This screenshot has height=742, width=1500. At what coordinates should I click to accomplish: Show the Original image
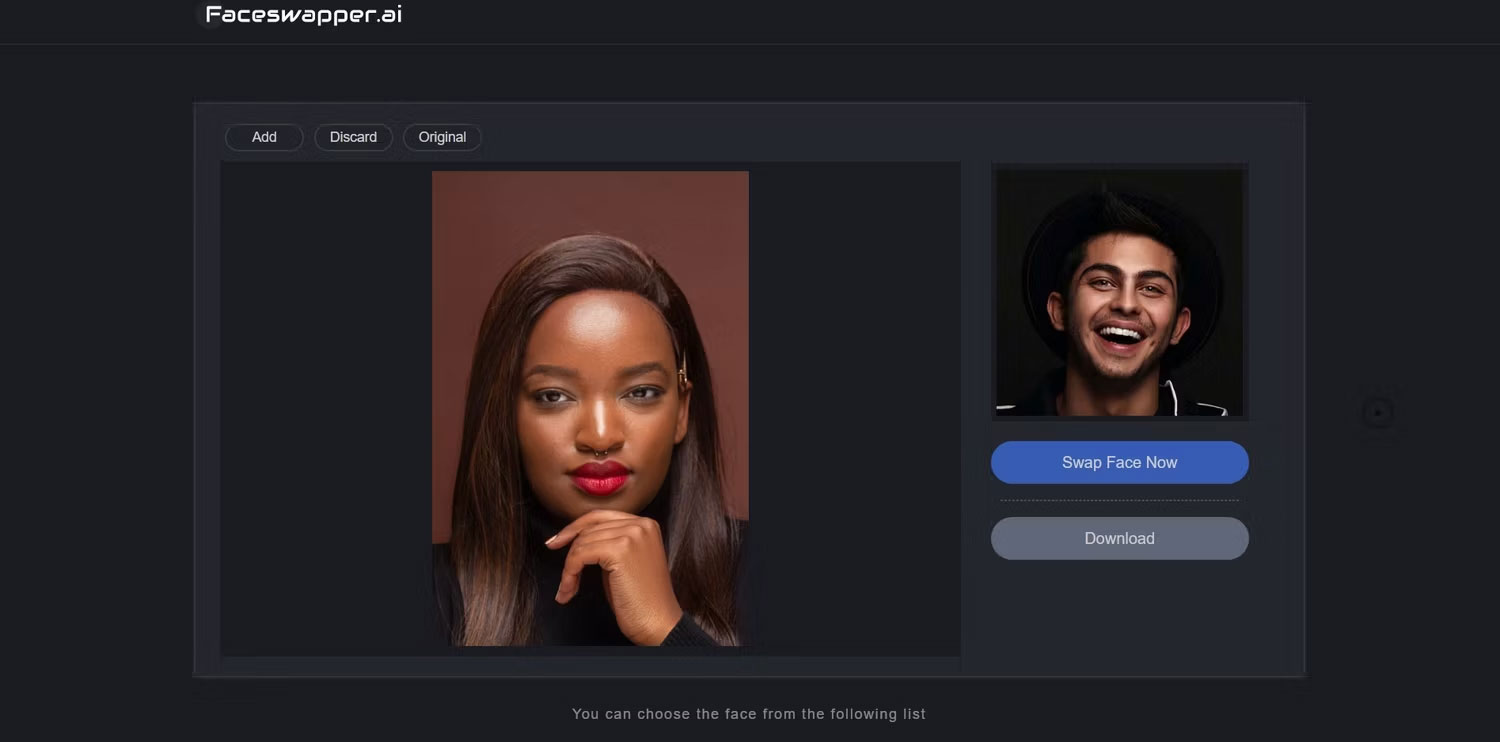(x=442, y=137)
